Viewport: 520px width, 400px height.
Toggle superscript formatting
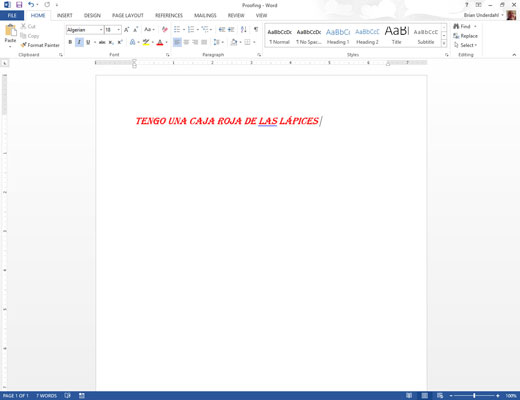[x=120, y=42]
